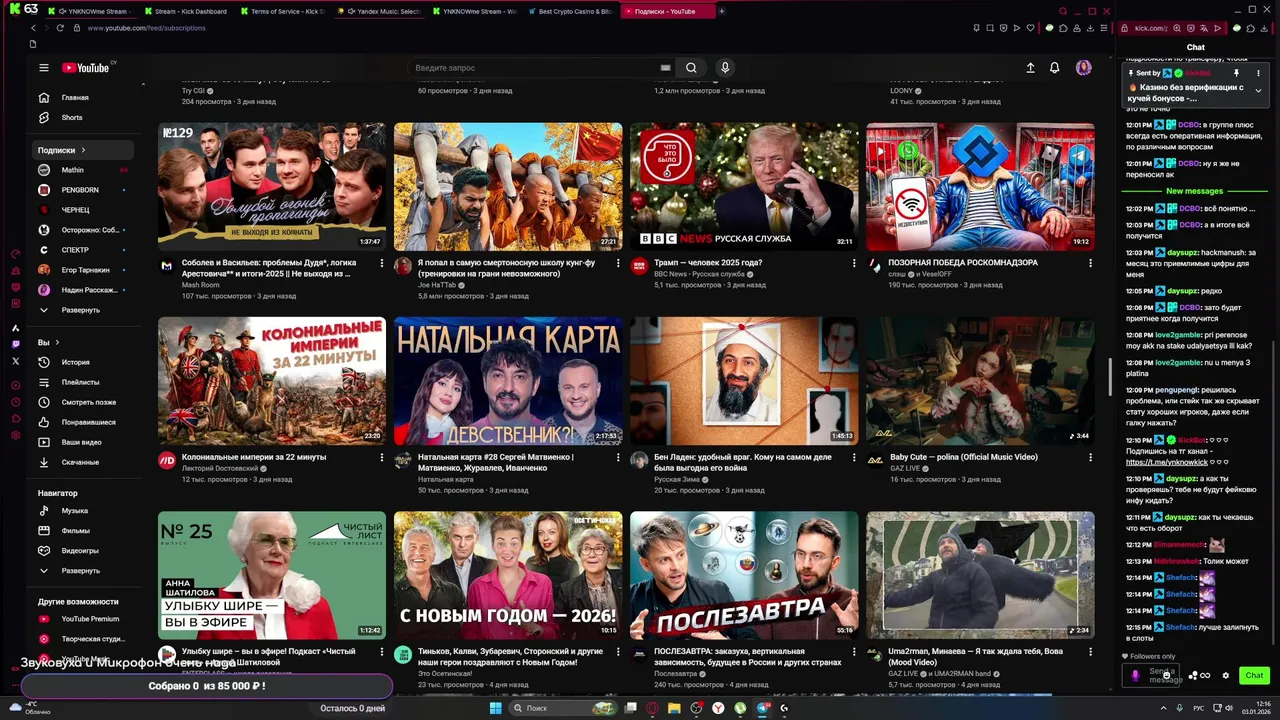Viewport: 1280px width, 720px height.
Task: Open the ПОЗОРНАЯ ПОБЕДА РОСКОМНАДЗОРА thumbnail
Action: coord(980,186)
